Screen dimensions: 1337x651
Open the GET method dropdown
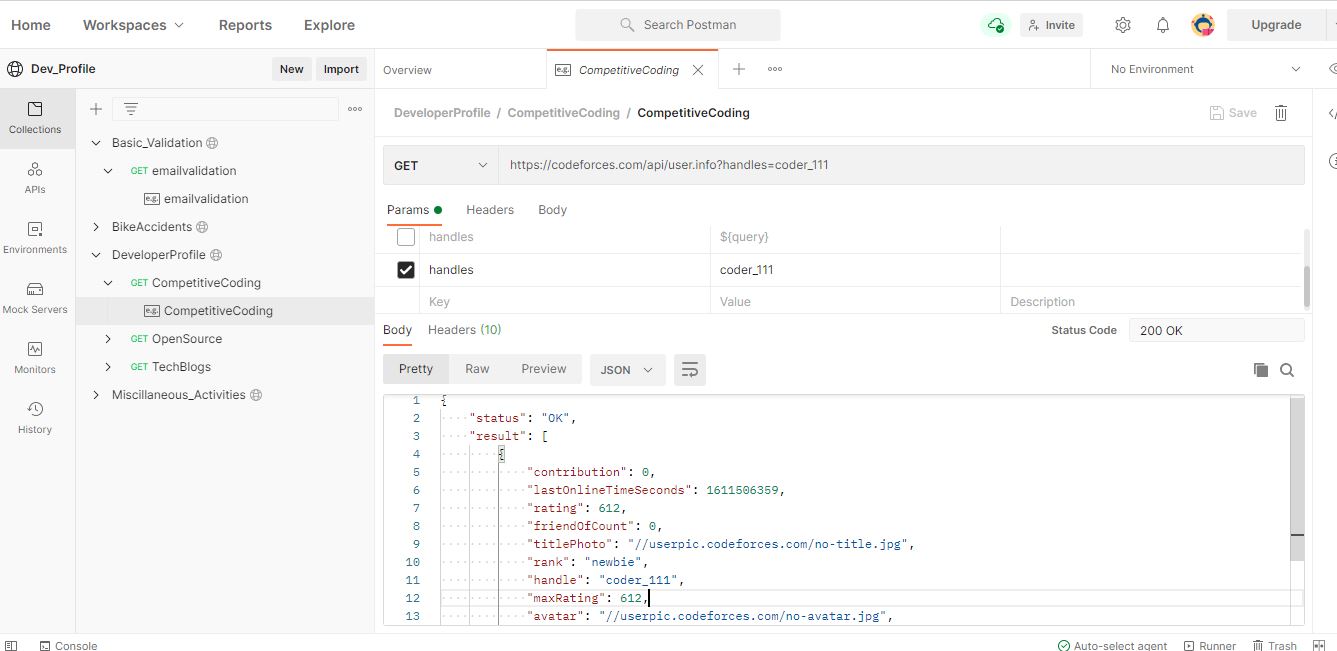click(x=441, y=165)
